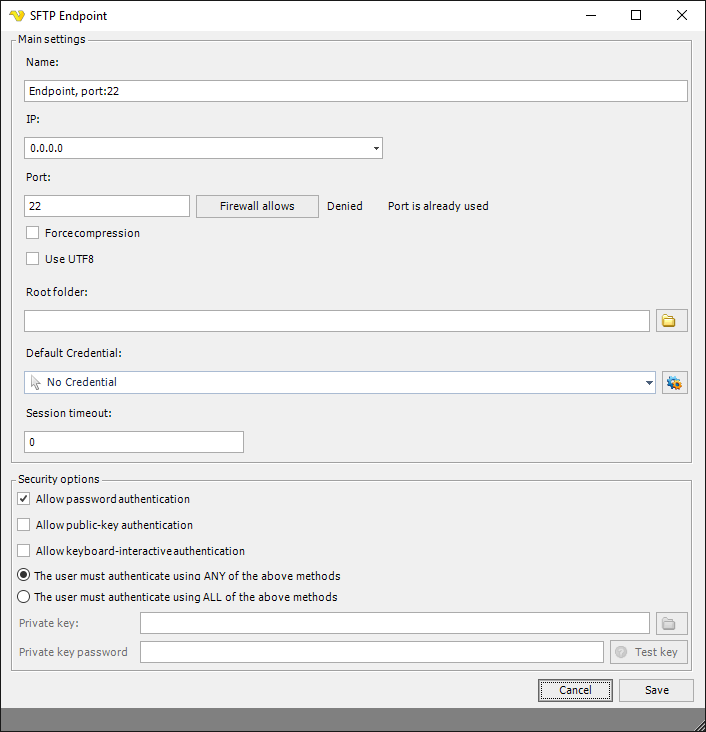Tick Allow keyboard-interactive authentication
706x732 pixels.
(x=24, y=551)
